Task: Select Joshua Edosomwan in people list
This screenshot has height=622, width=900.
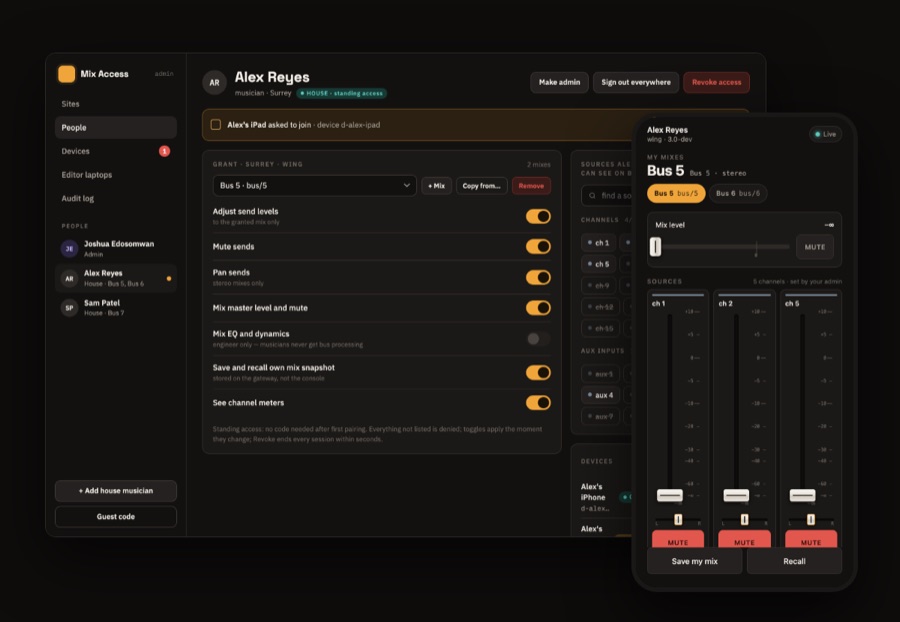Action: [116, 248]
